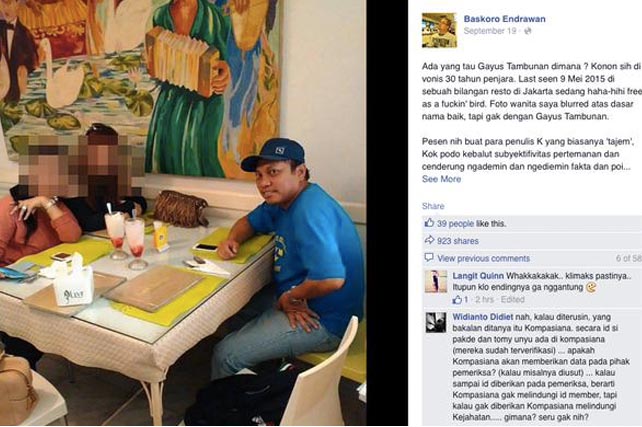The width and height of the screenshot is (642, 427).
Task: Click the Widianto Didiet commenter name
Action: [483, 317]
